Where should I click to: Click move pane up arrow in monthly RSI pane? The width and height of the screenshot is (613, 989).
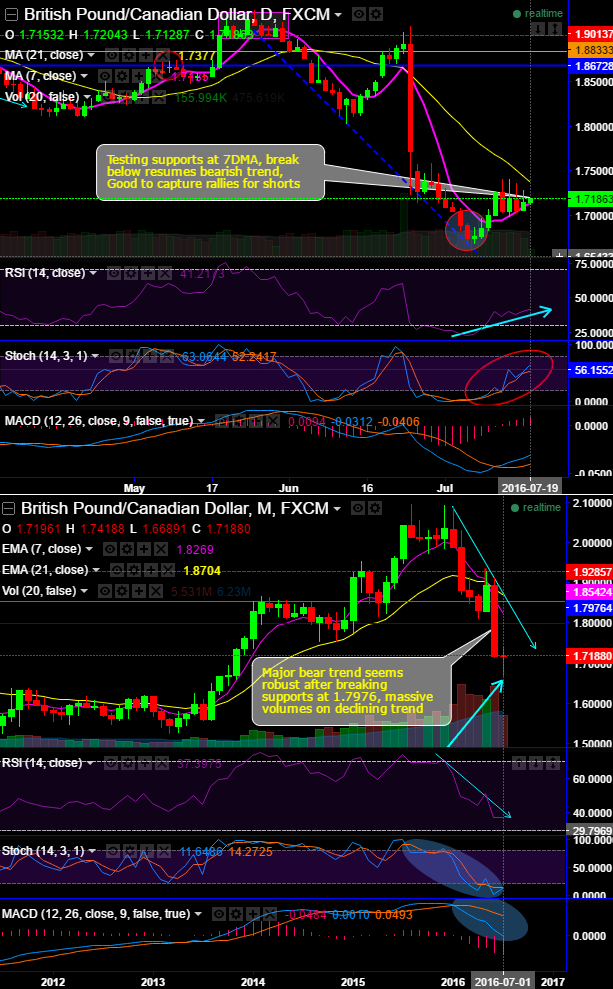pos(519,763)
